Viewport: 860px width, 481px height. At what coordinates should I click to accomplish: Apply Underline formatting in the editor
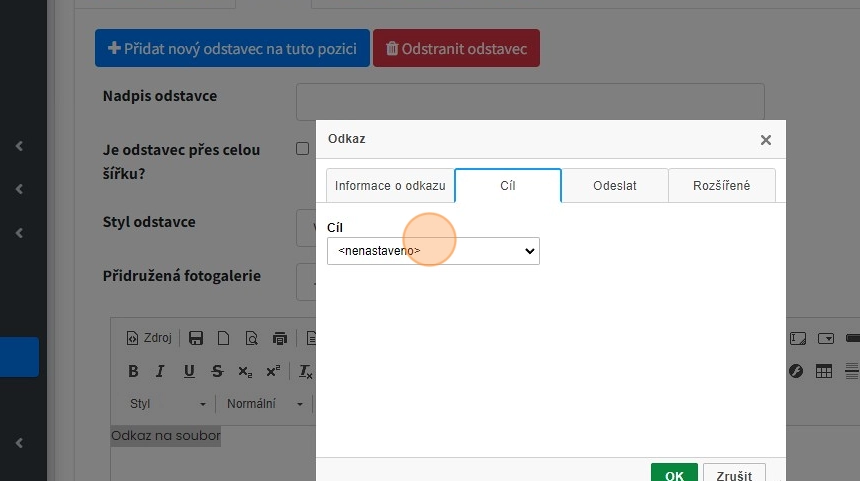coord(188,371)
